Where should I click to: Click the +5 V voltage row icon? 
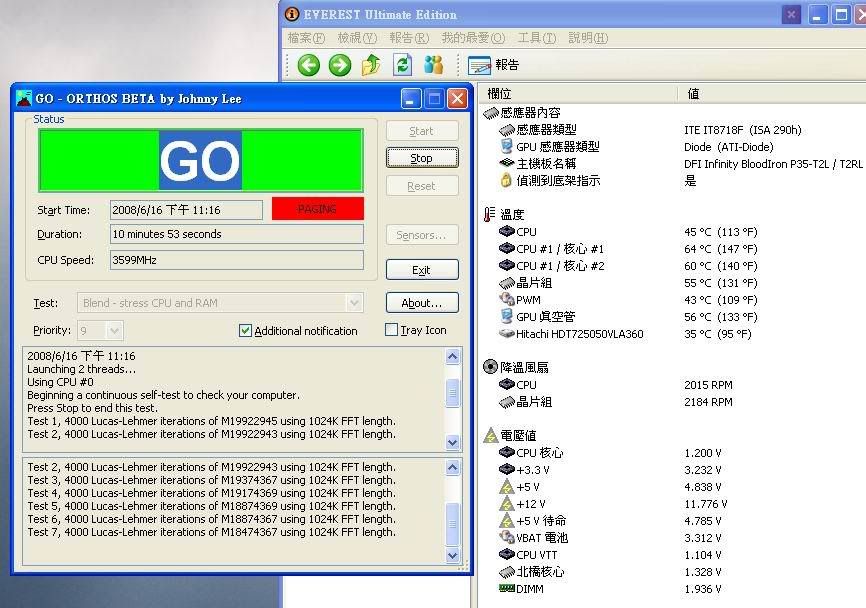(506, 487)
